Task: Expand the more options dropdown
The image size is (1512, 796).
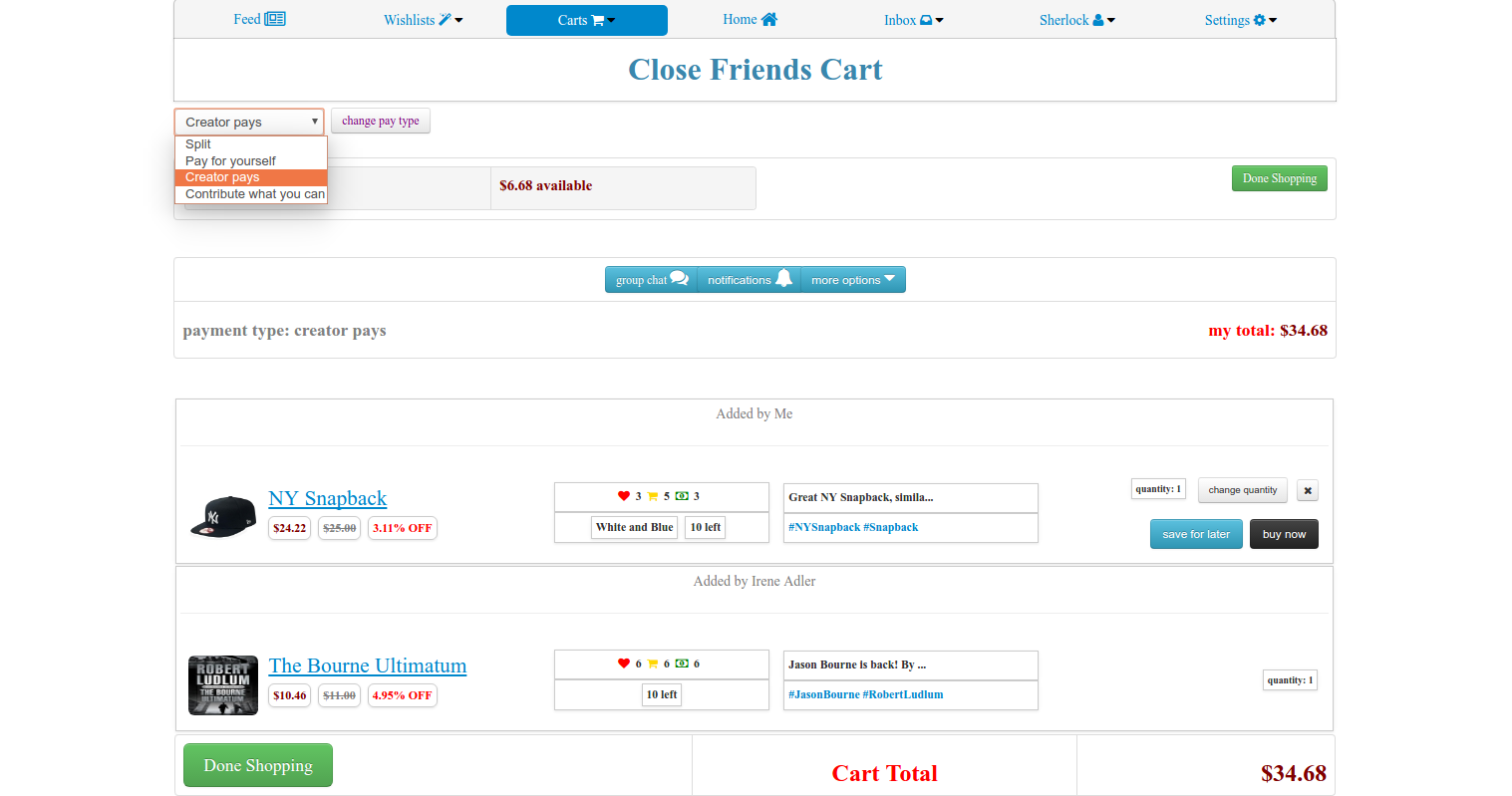Action: (852, 280)
